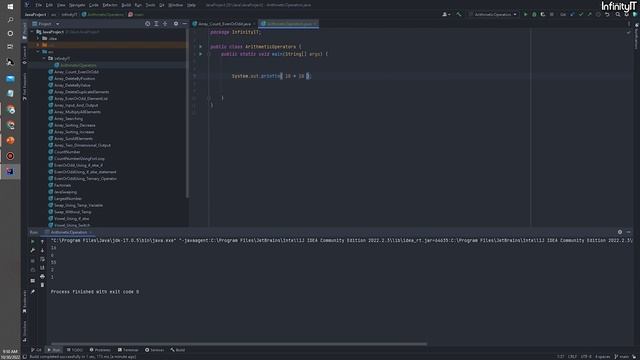
Task: Start debugging with the bug icon
Action: (534, 14)
